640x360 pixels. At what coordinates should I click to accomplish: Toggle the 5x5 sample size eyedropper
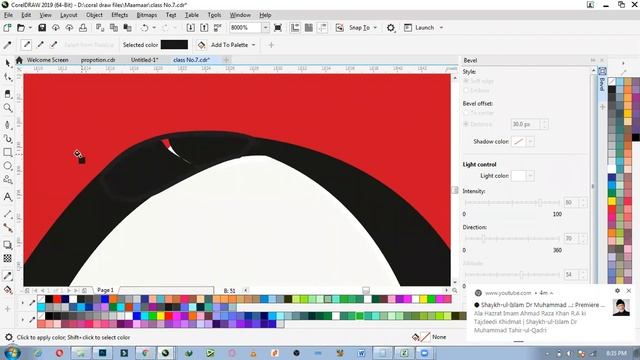[x=53, y=45]
